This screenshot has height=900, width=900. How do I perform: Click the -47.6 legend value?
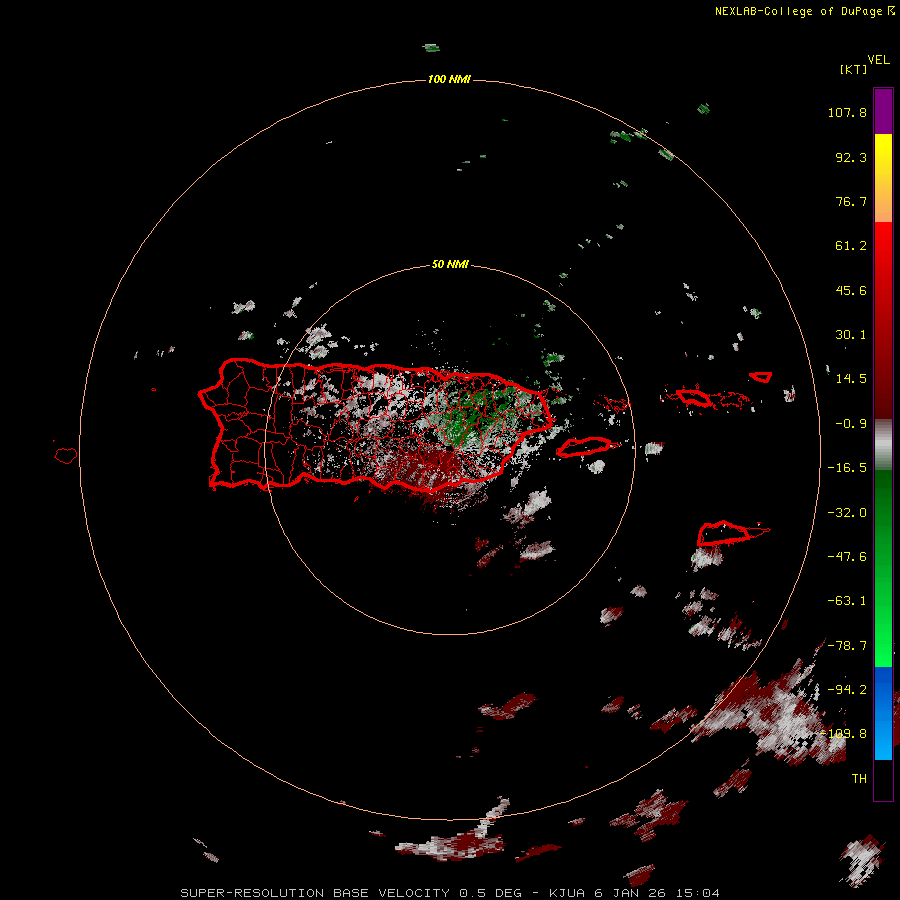847,557
